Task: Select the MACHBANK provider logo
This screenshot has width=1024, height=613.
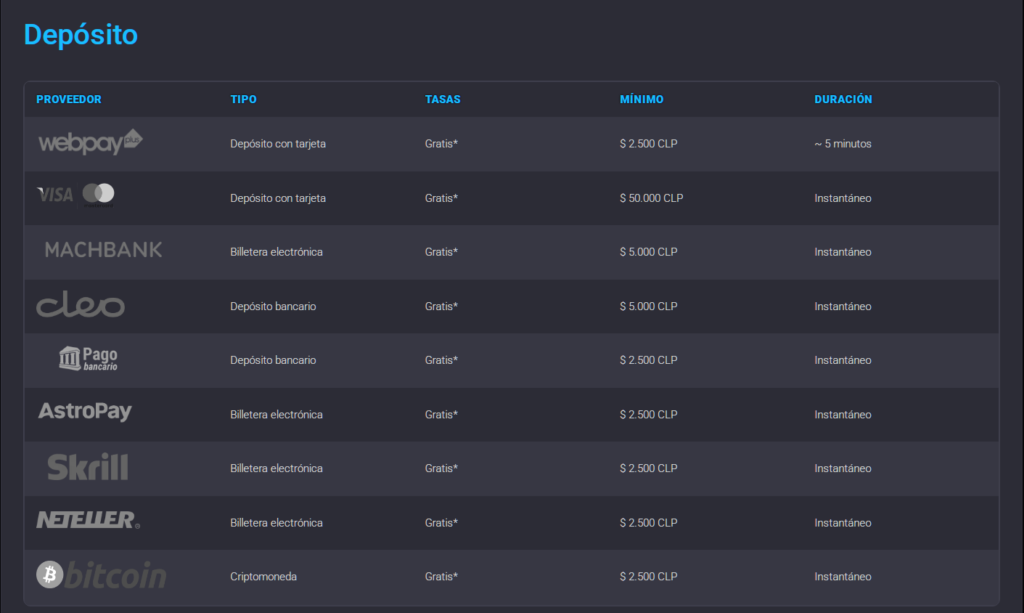Action: point(103,250)
